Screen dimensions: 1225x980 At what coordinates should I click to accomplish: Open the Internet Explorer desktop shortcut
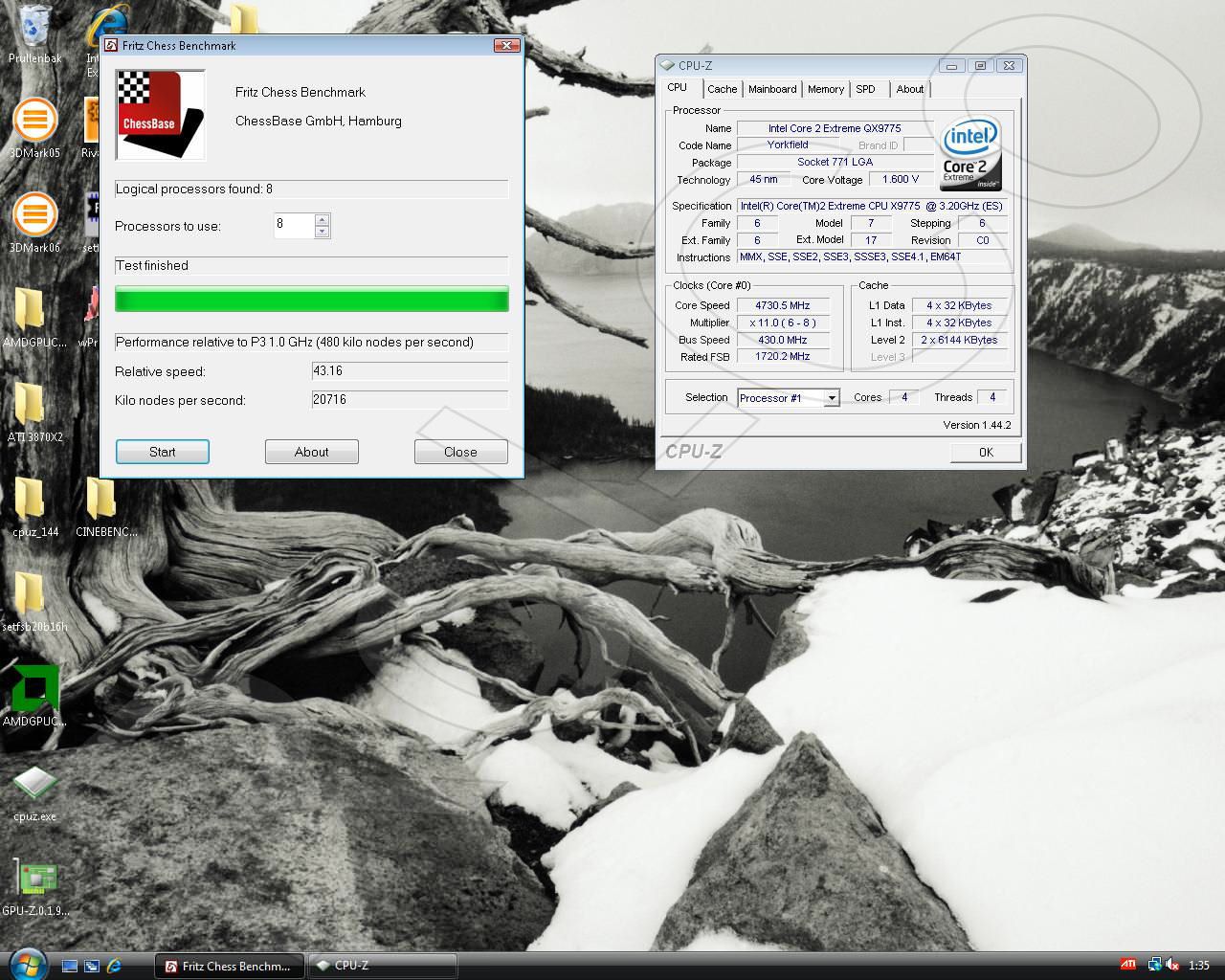[x=108, y=26]
